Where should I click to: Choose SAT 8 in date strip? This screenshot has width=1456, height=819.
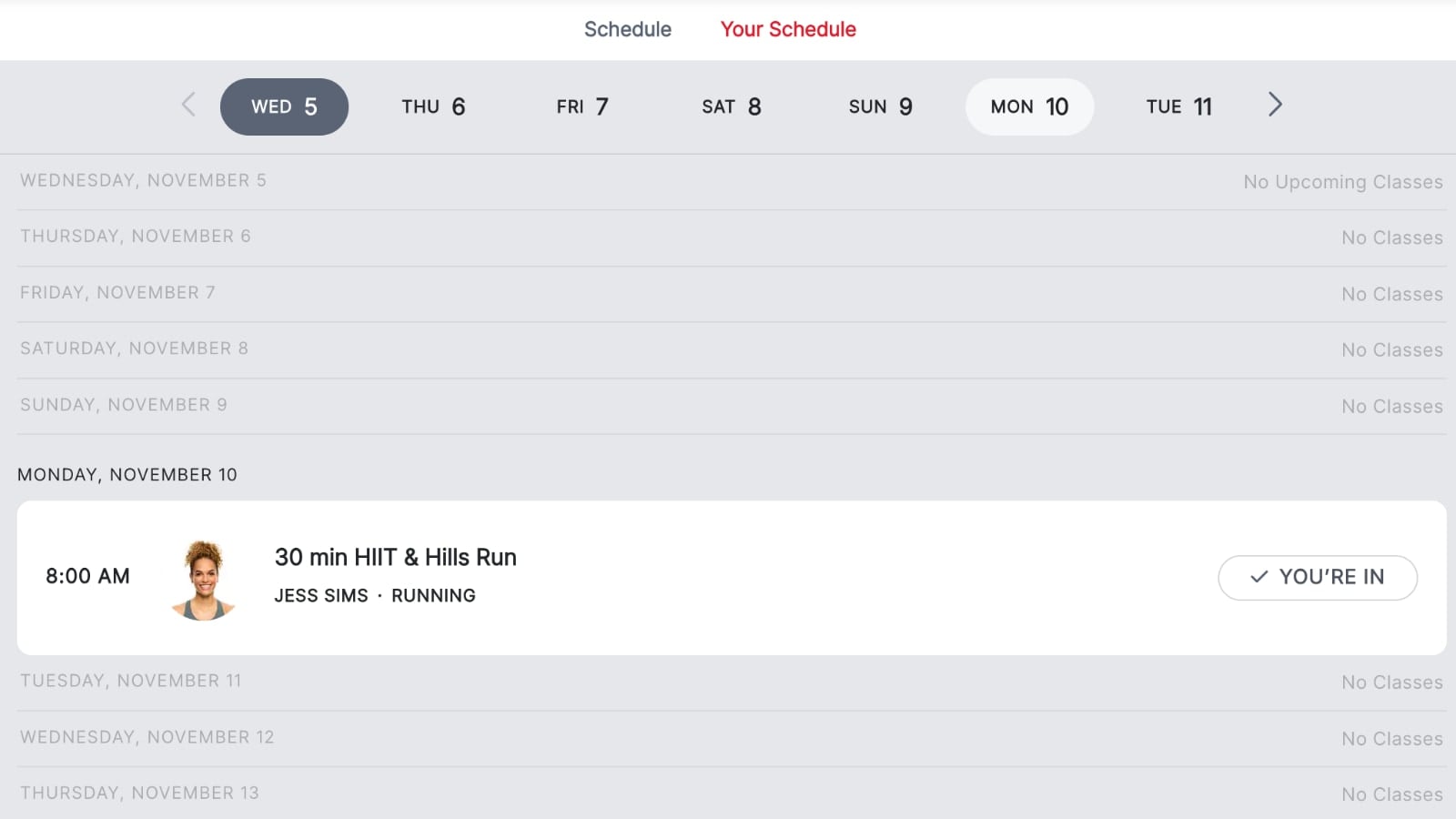click(x=732, y=106)
